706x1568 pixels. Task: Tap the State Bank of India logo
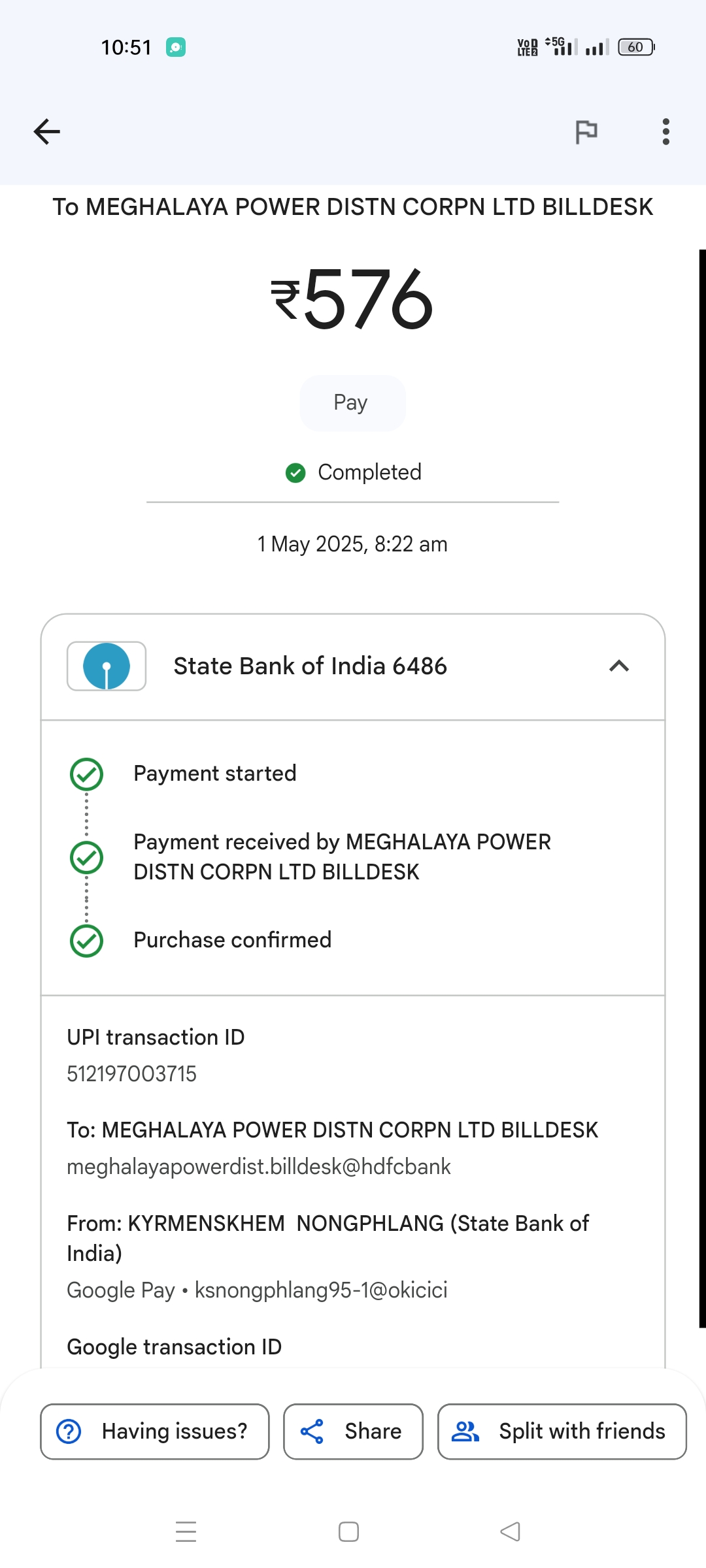(107, 666)
